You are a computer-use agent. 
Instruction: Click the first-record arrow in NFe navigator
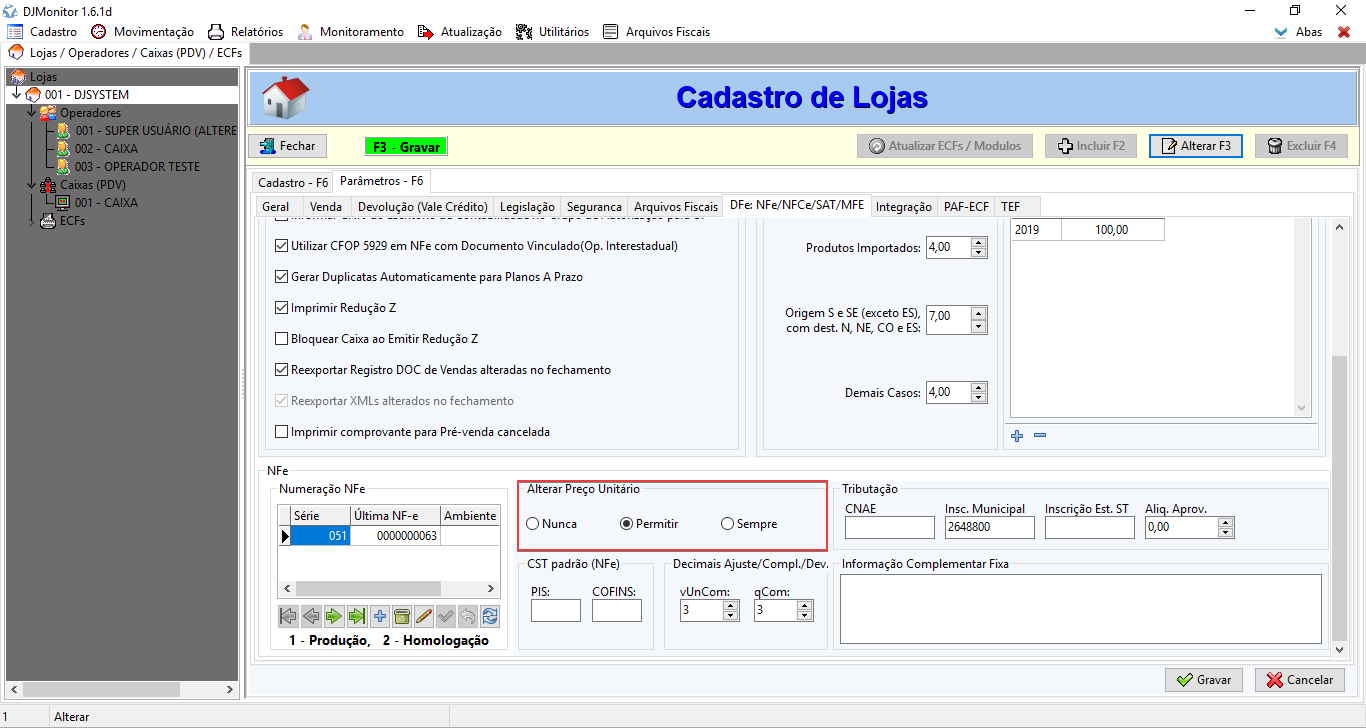288,616
